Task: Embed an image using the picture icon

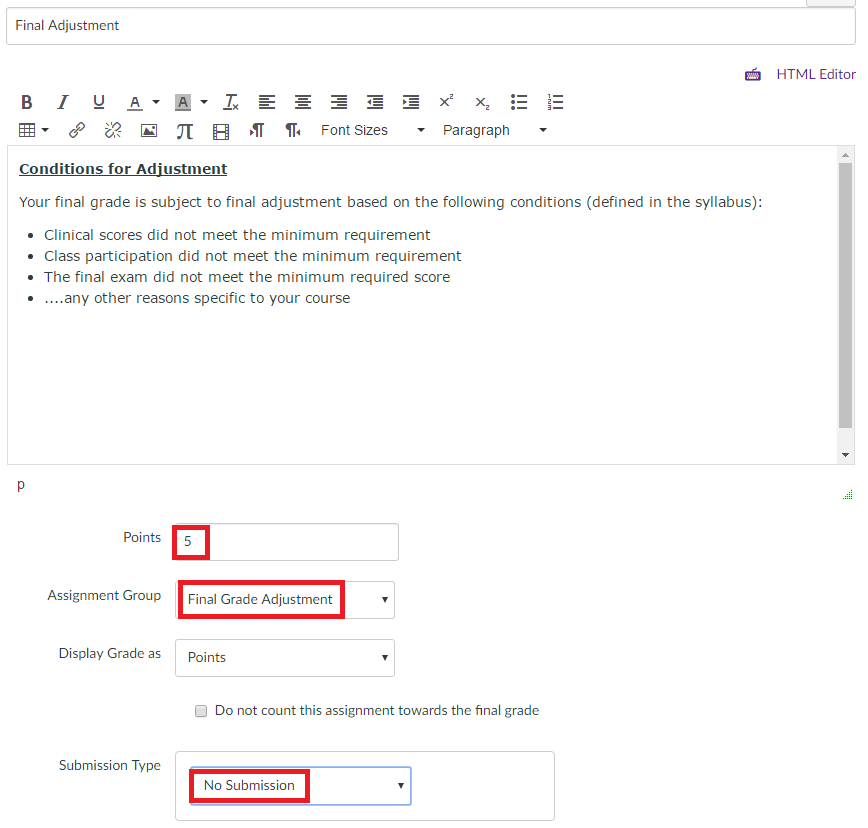Action: [149, 130]
